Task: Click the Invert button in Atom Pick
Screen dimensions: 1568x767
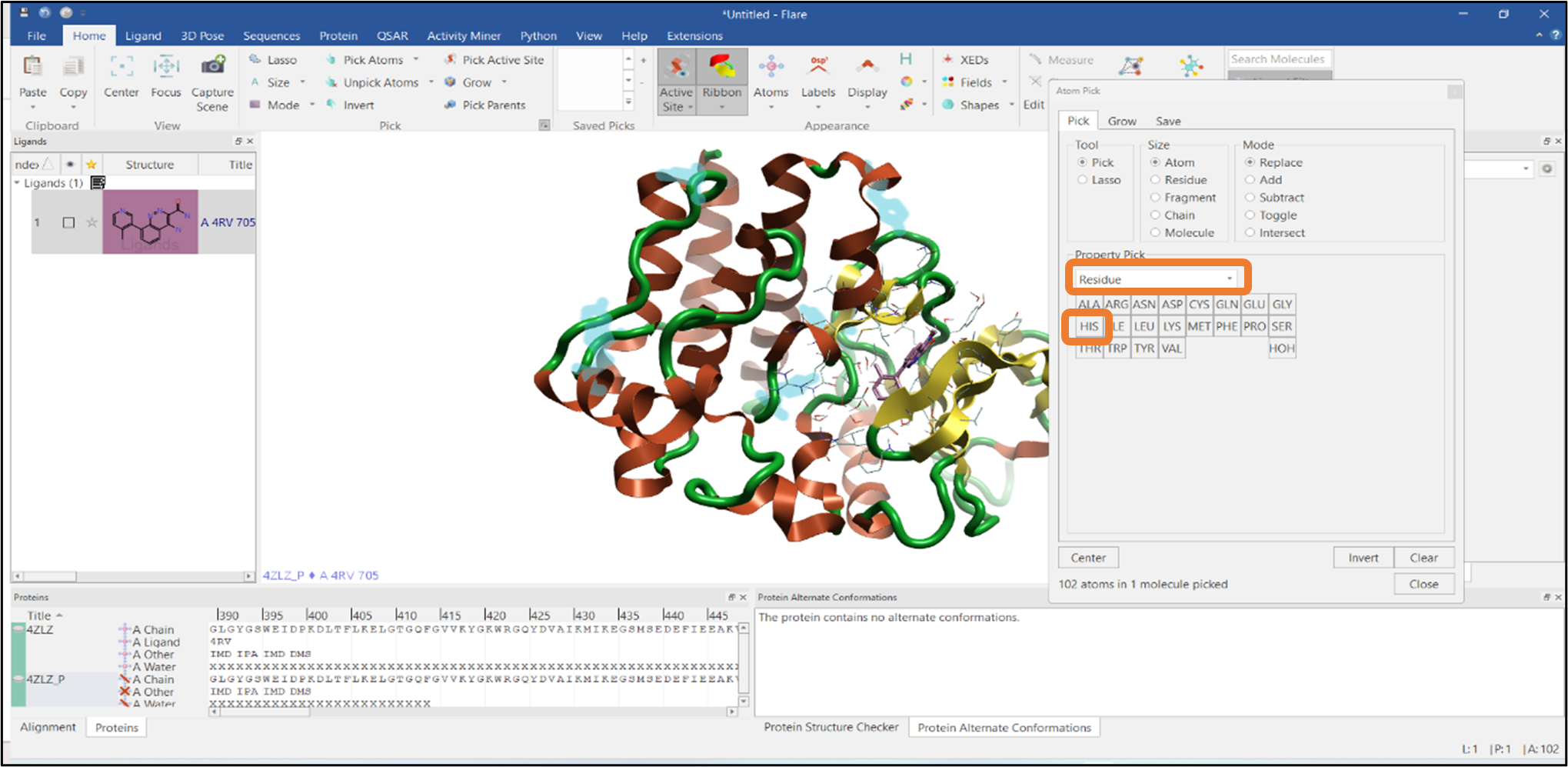Action: coord(1363,558)
